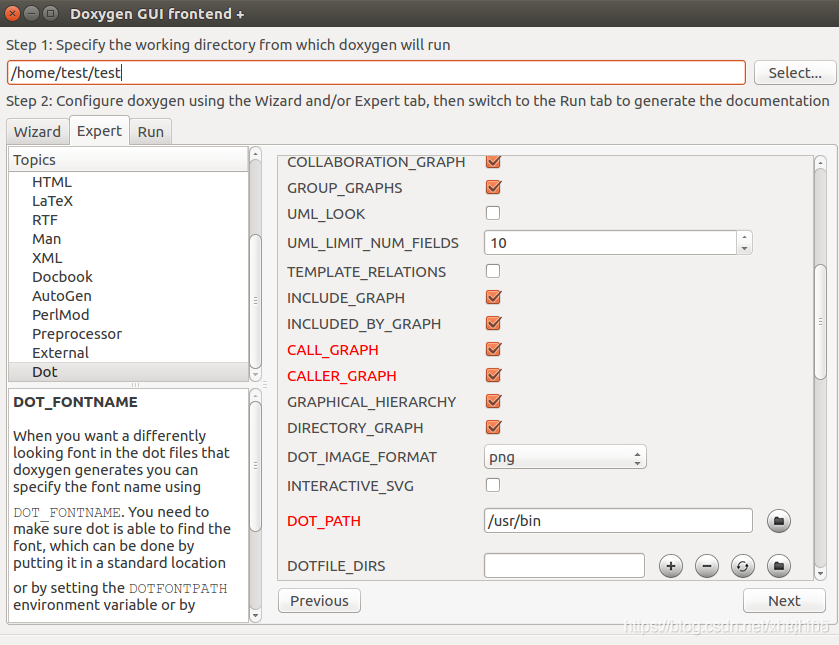Switch to the Wizard tab

(x=37, y=132)
